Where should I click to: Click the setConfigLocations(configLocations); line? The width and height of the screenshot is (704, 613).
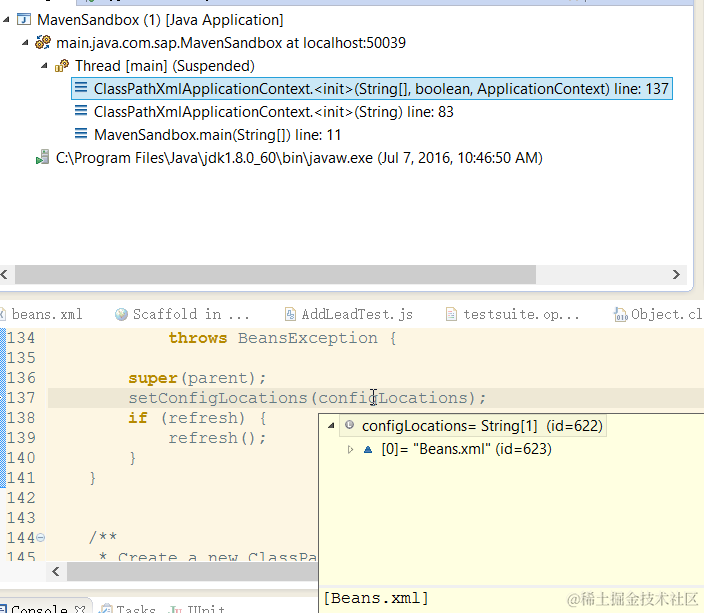tap(307, 398)
